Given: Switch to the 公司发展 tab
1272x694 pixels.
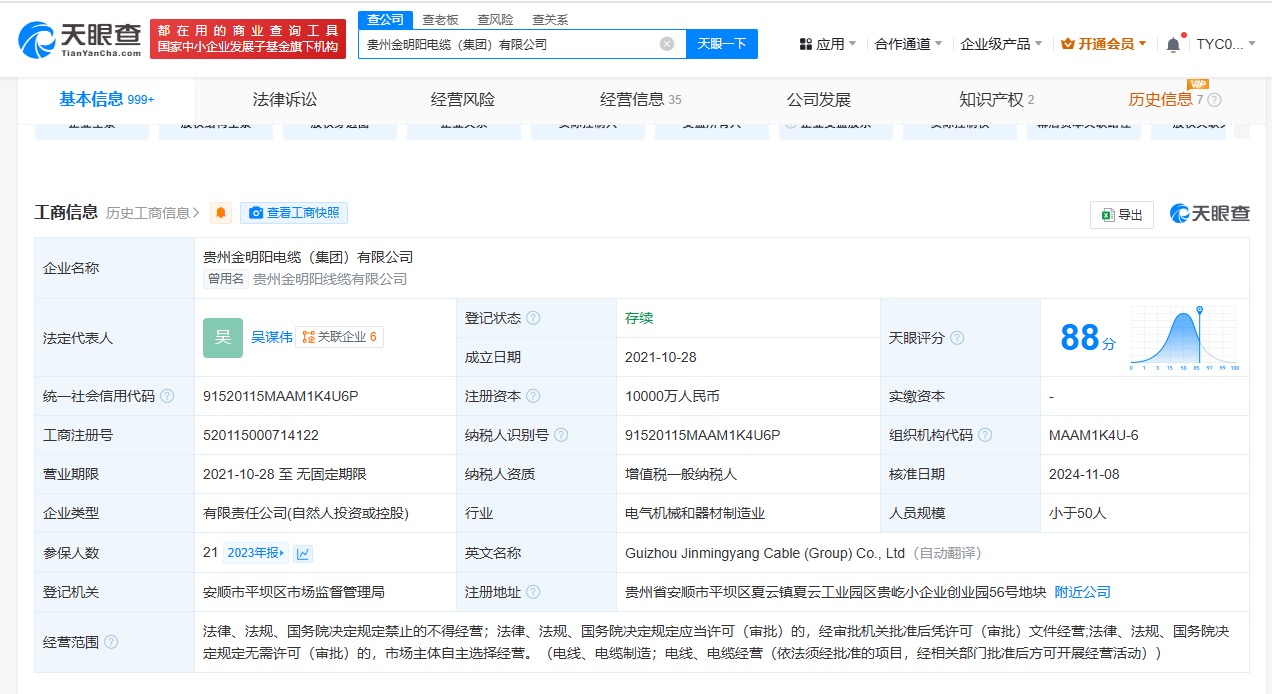Looking at the screenshot, I should [x=819, y=100].
